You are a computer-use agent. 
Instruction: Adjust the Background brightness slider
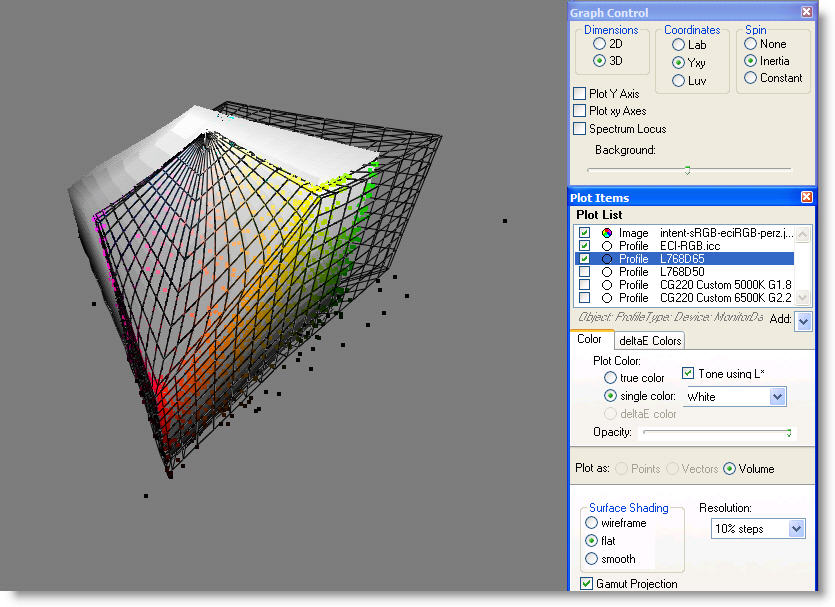click(x=687, y=170)
